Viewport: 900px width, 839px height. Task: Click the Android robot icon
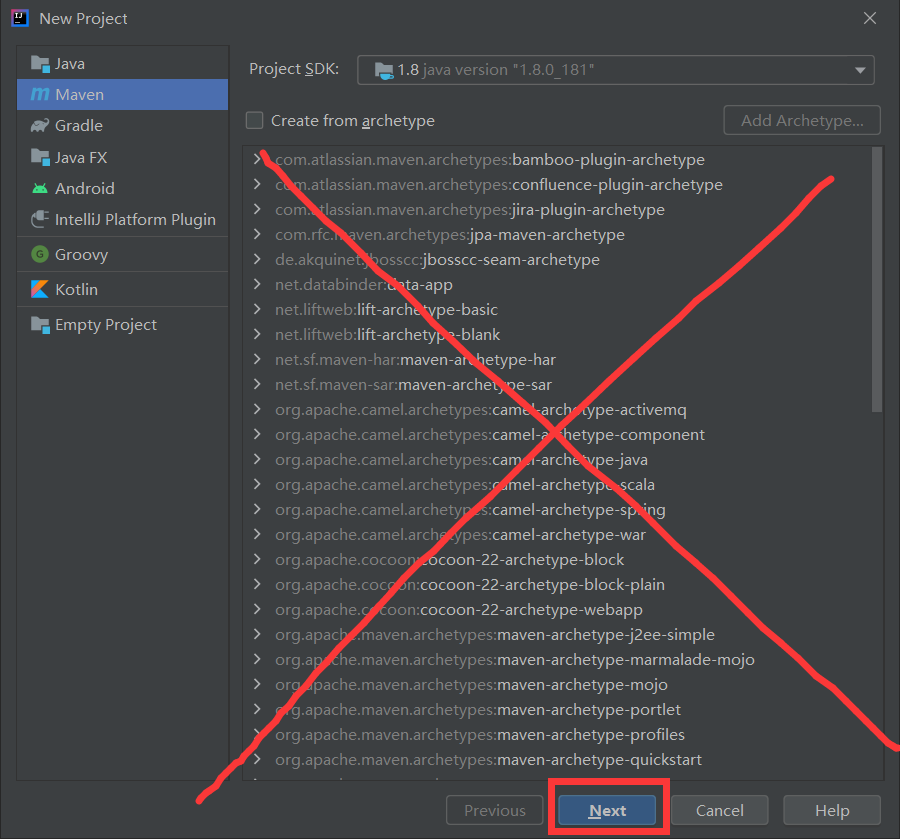click(x=40, y=188)
